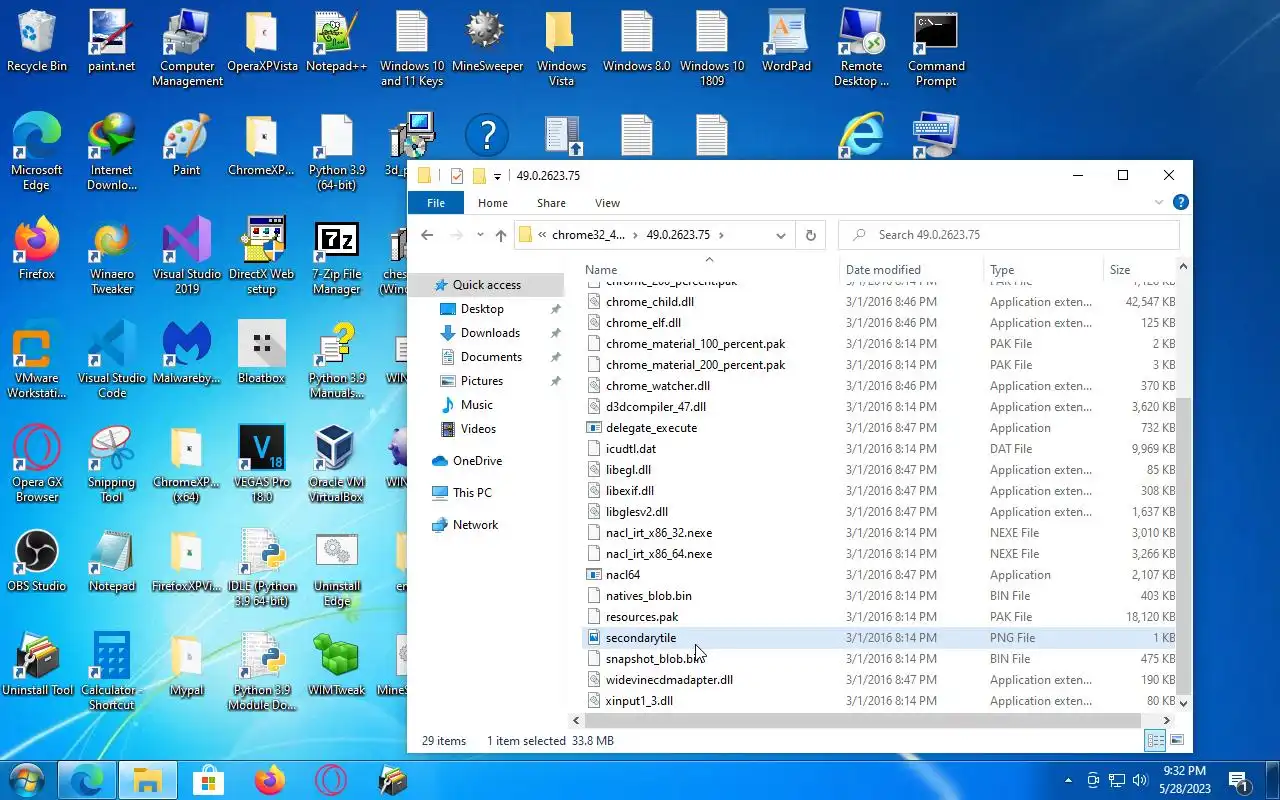Expand hidden folders chevron in address bar
The width and height of the screenshot is (1280, 800).
pyautogui.click(x=542, y=236)
